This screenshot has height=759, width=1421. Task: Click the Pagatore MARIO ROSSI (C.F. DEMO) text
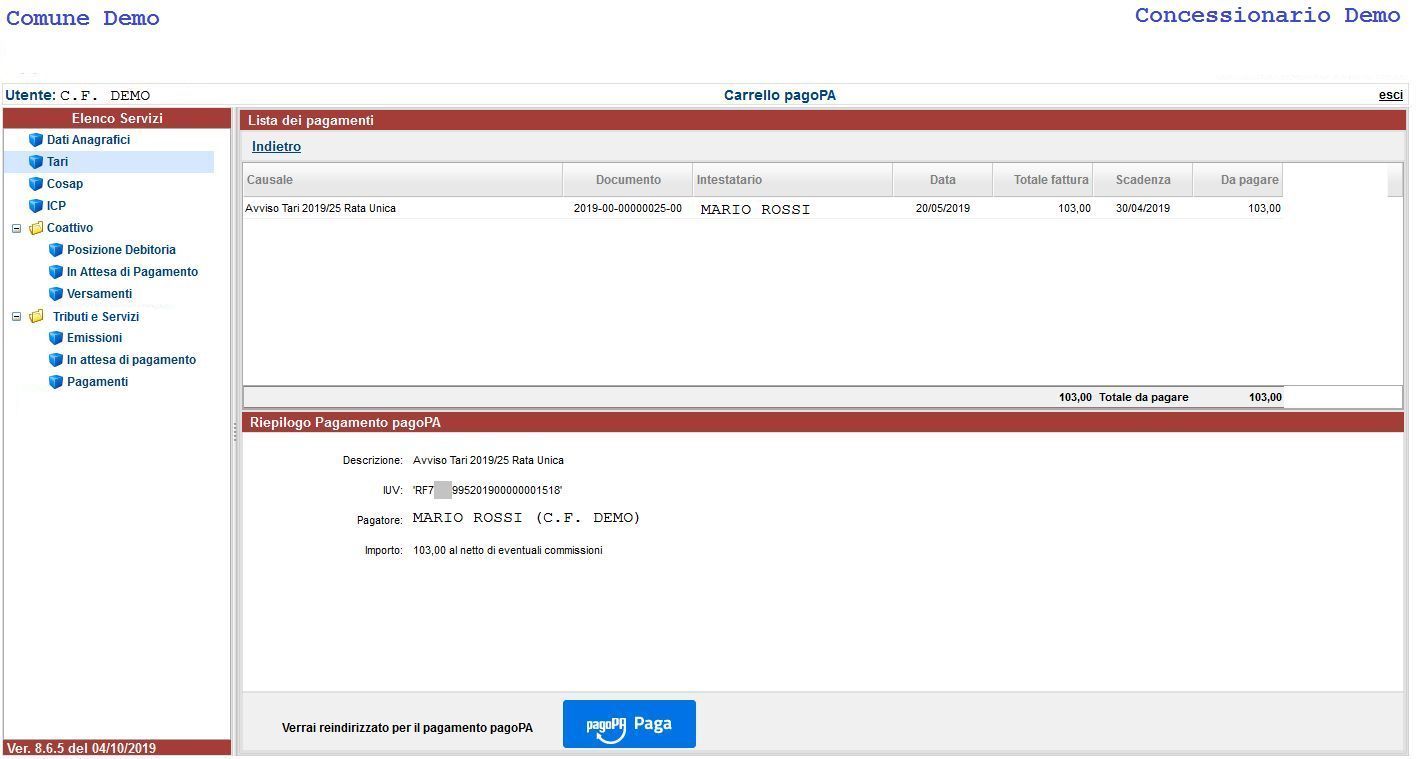point(526,518)
